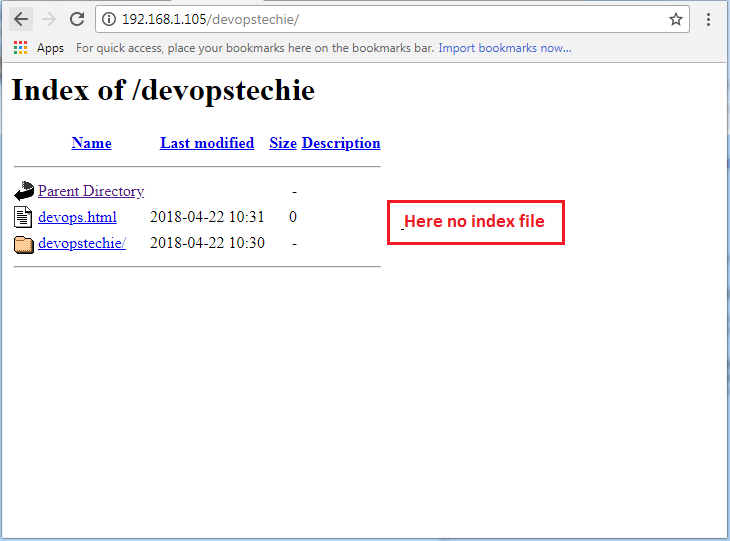The height and width of the screenshot is (541, 730).
Task: Sort listing by Size column header
Action: (x=283, y=143)
